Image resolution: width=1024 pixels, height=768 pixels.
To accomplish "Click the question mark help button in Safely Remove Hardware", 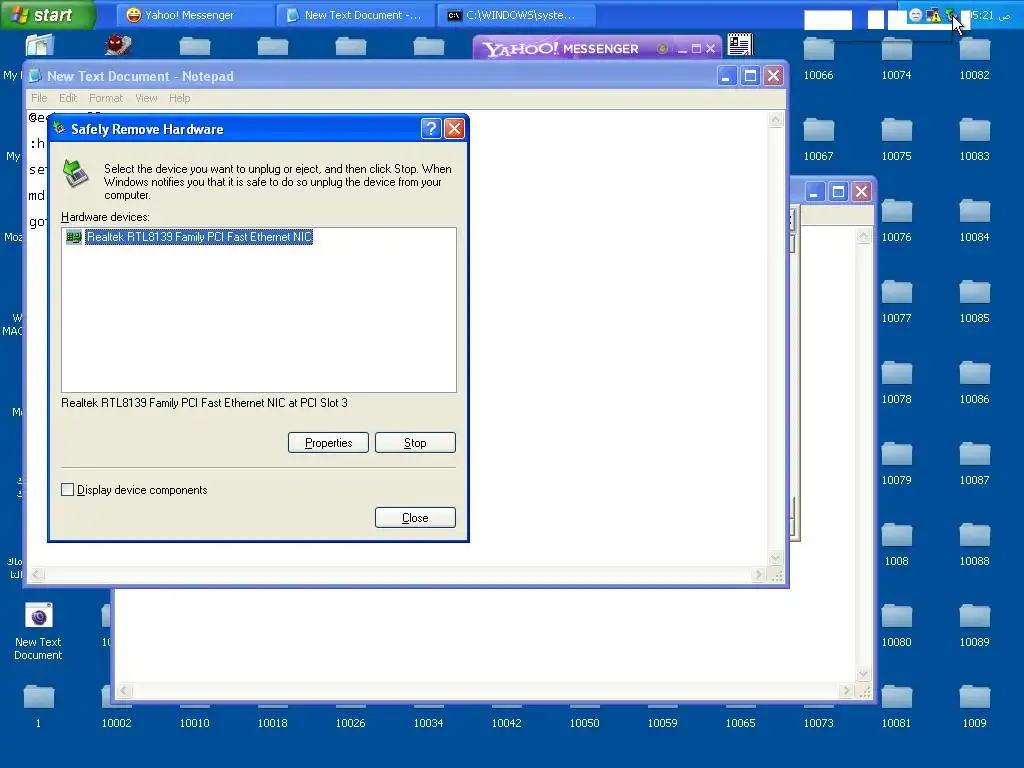I will coord(431,129).
